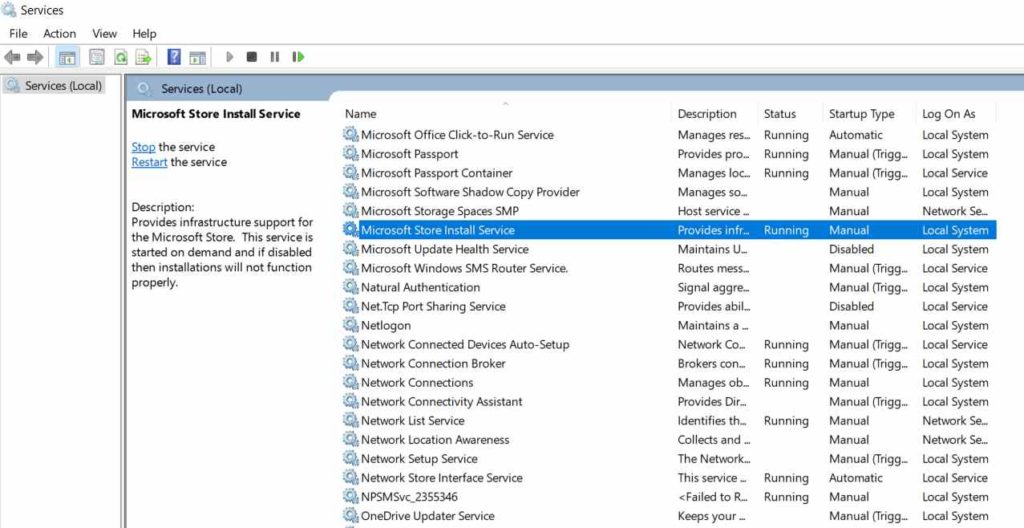Click the Export List toolbar icon
The height and width of the screenshot is (528, 1024).
(x=144, y=58)
